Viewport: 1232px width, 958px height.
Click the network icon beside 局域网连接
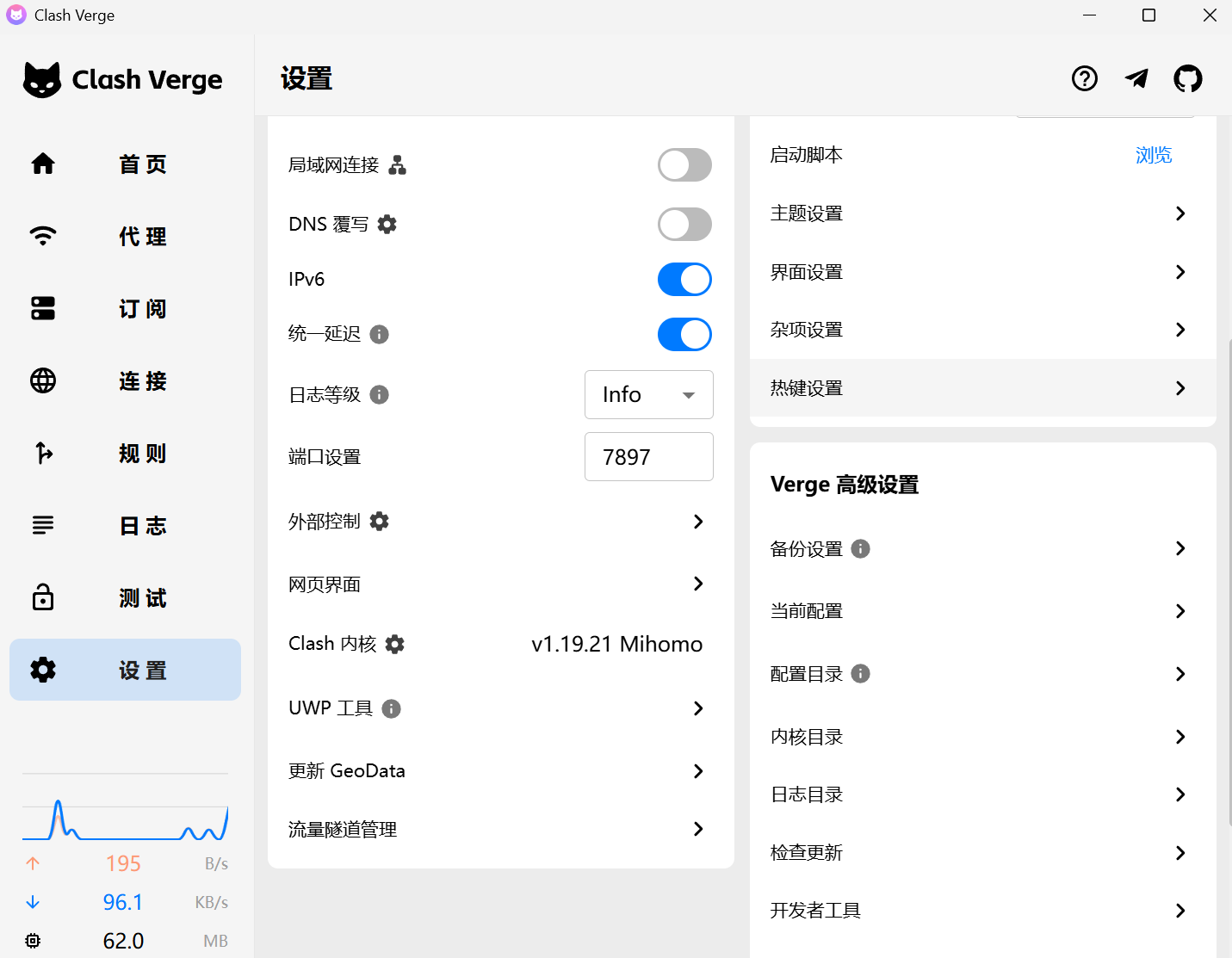[x=397, y=165]
